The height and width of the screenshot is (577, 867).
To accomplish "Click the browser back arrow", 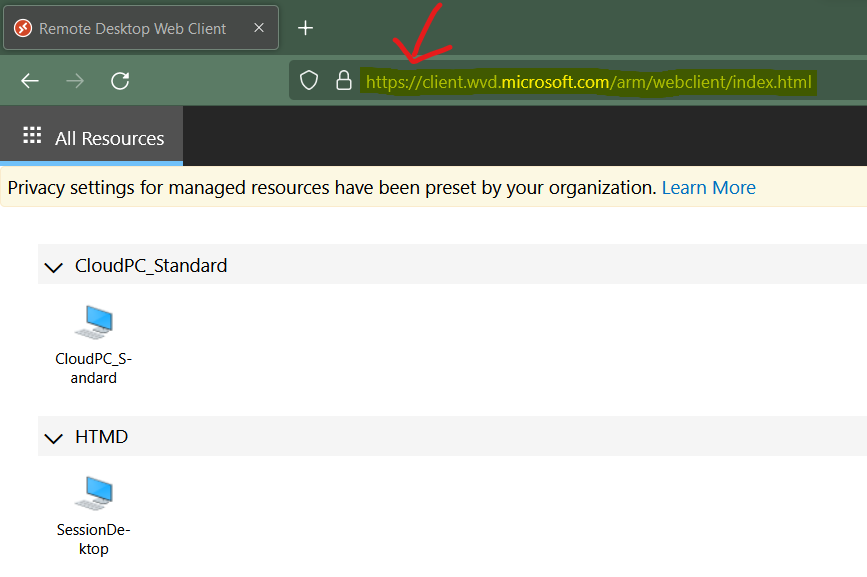I will click(x=30, y=81).
